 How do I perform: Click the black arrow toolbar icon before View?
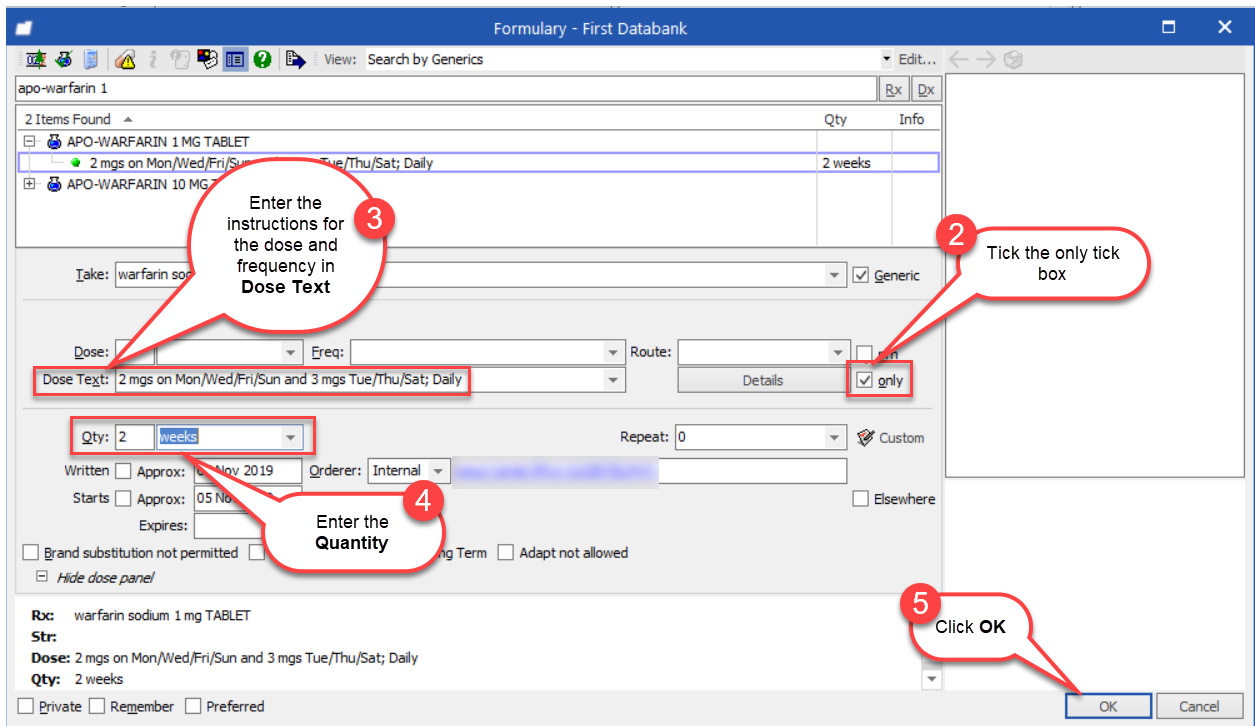(295, 60)
